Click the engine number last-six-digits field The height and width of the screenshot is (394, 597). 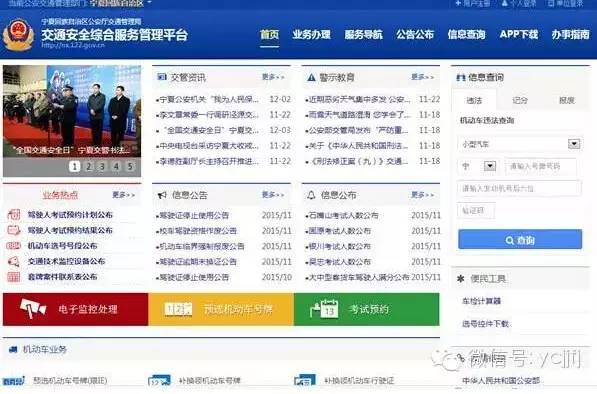click(519, 188)
